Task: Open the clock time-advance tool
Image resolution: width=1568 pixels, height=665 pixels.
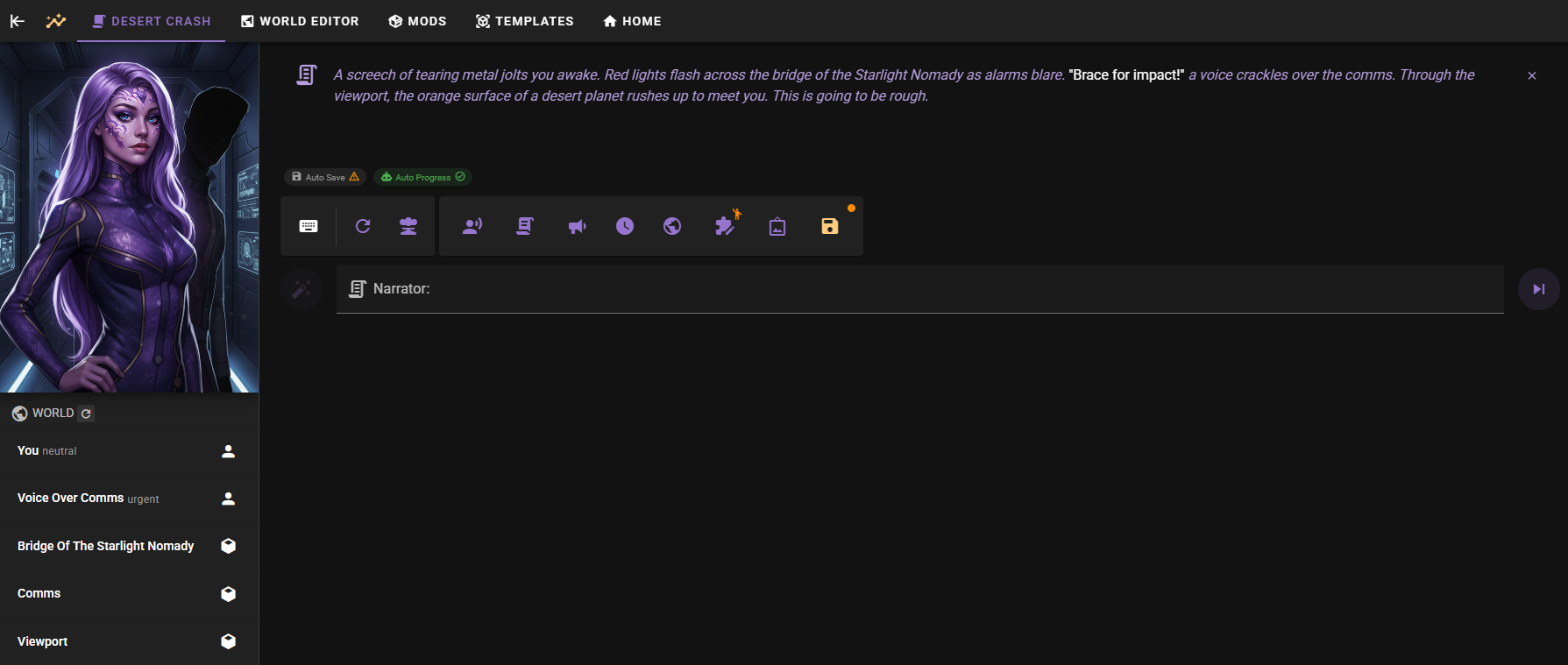Action: 625,226
